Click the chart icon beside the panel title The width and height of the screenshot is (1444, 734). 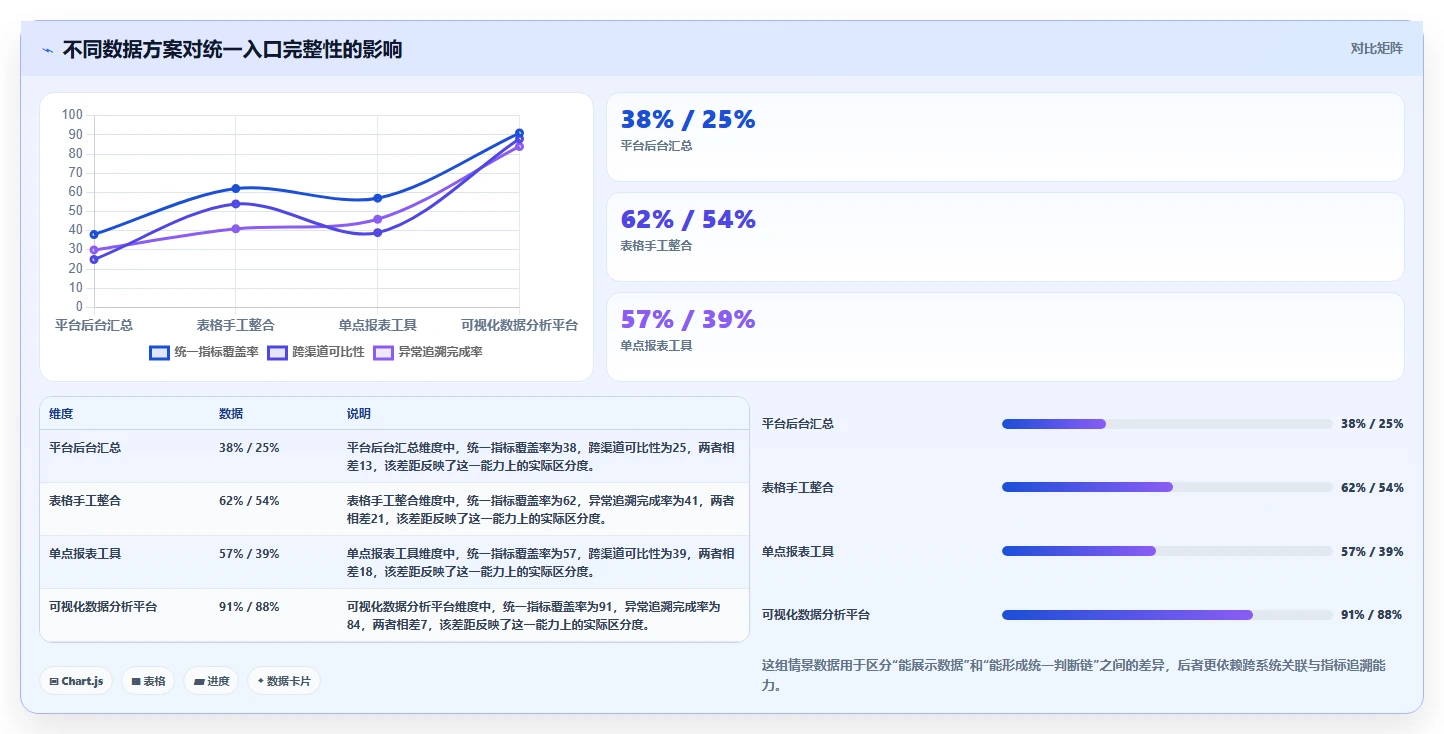[47, 50]
